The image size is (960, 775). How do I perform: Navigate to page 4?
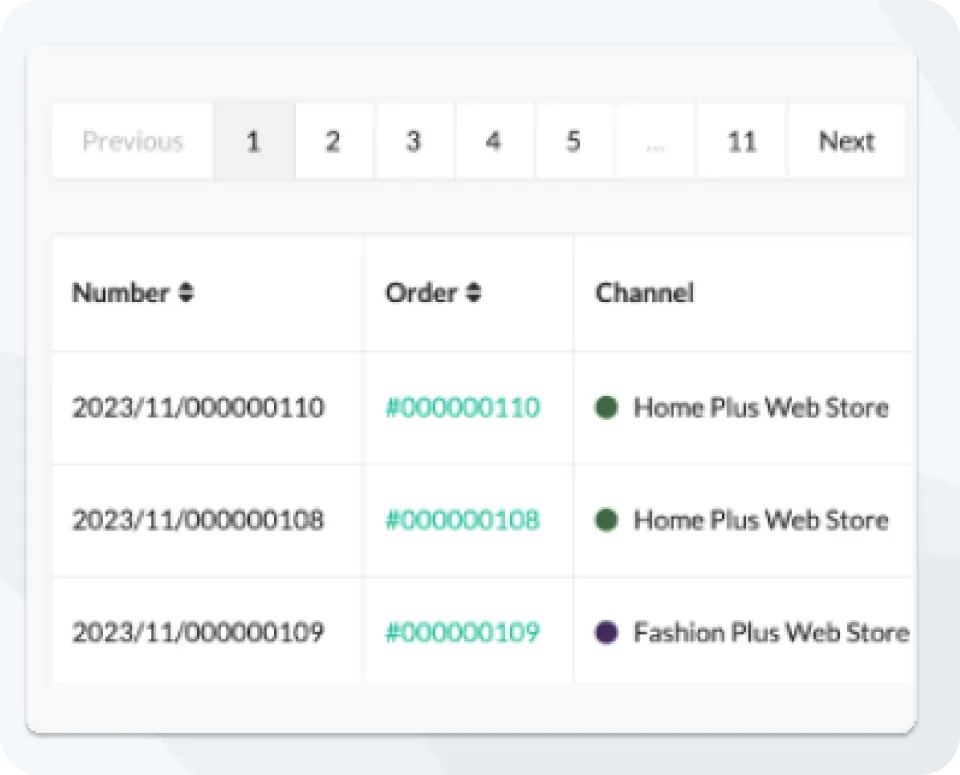(x=493, y=141)
